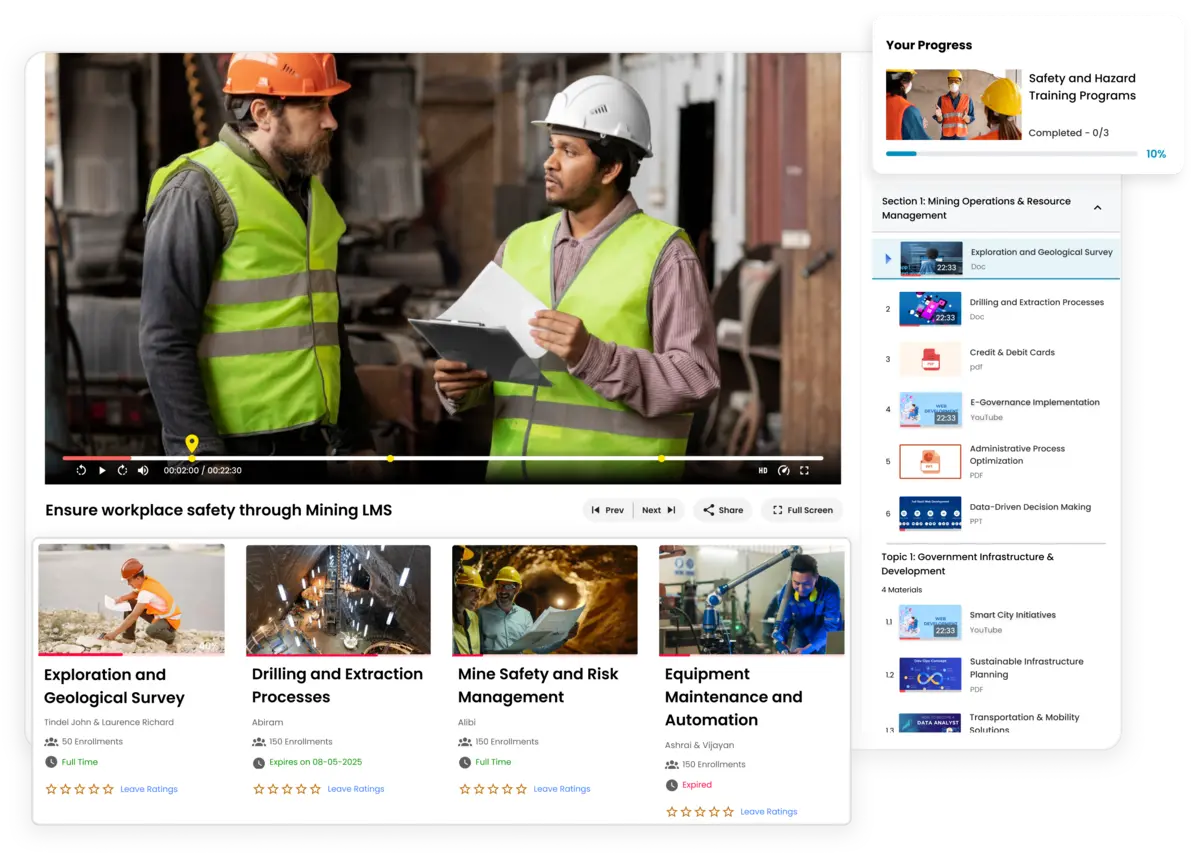Image resolution: width=1200 pixels, height=854 pixels.
Task: Play the video
Action: coord(101,469)
